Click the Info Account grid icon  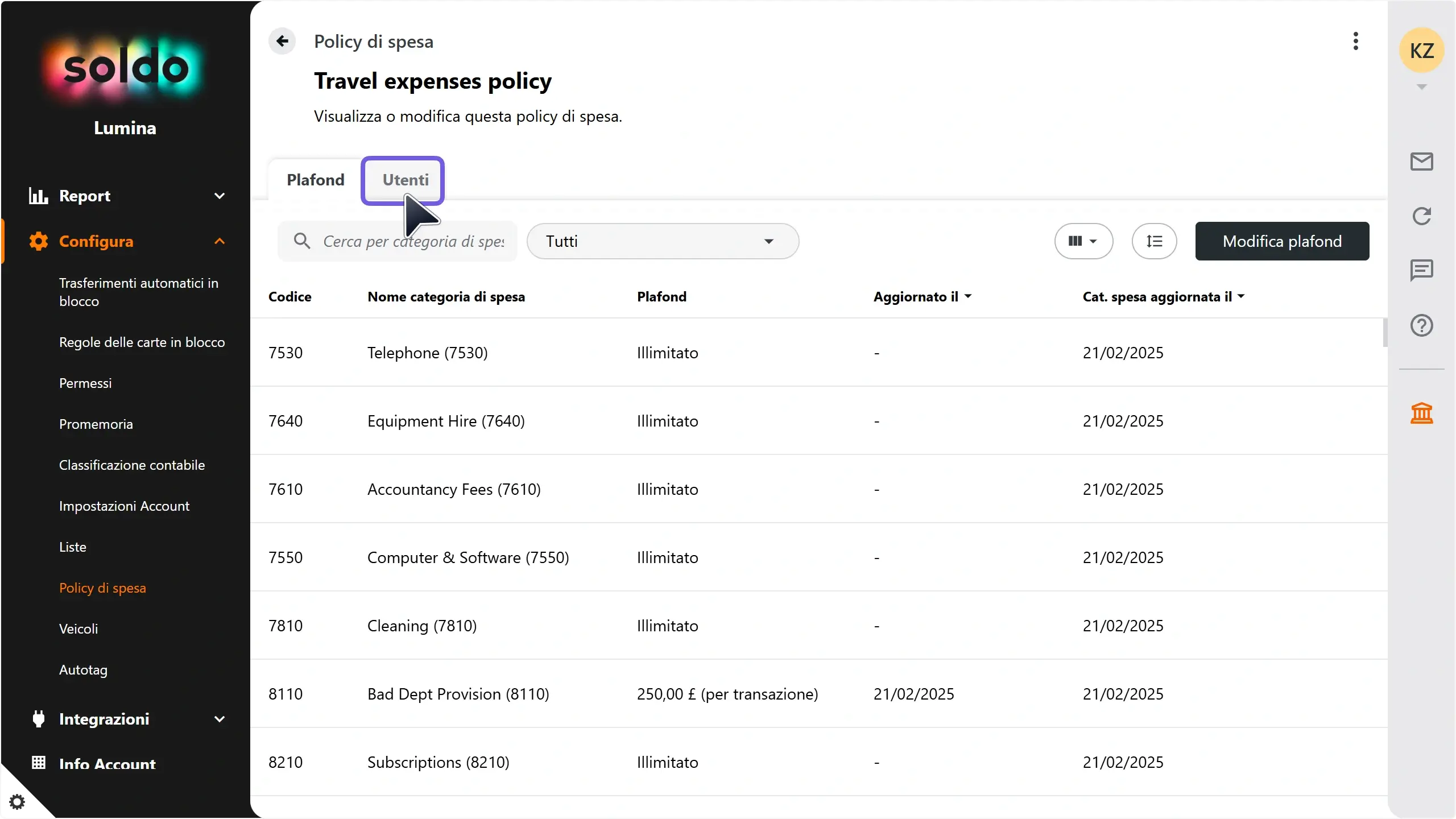38,763
